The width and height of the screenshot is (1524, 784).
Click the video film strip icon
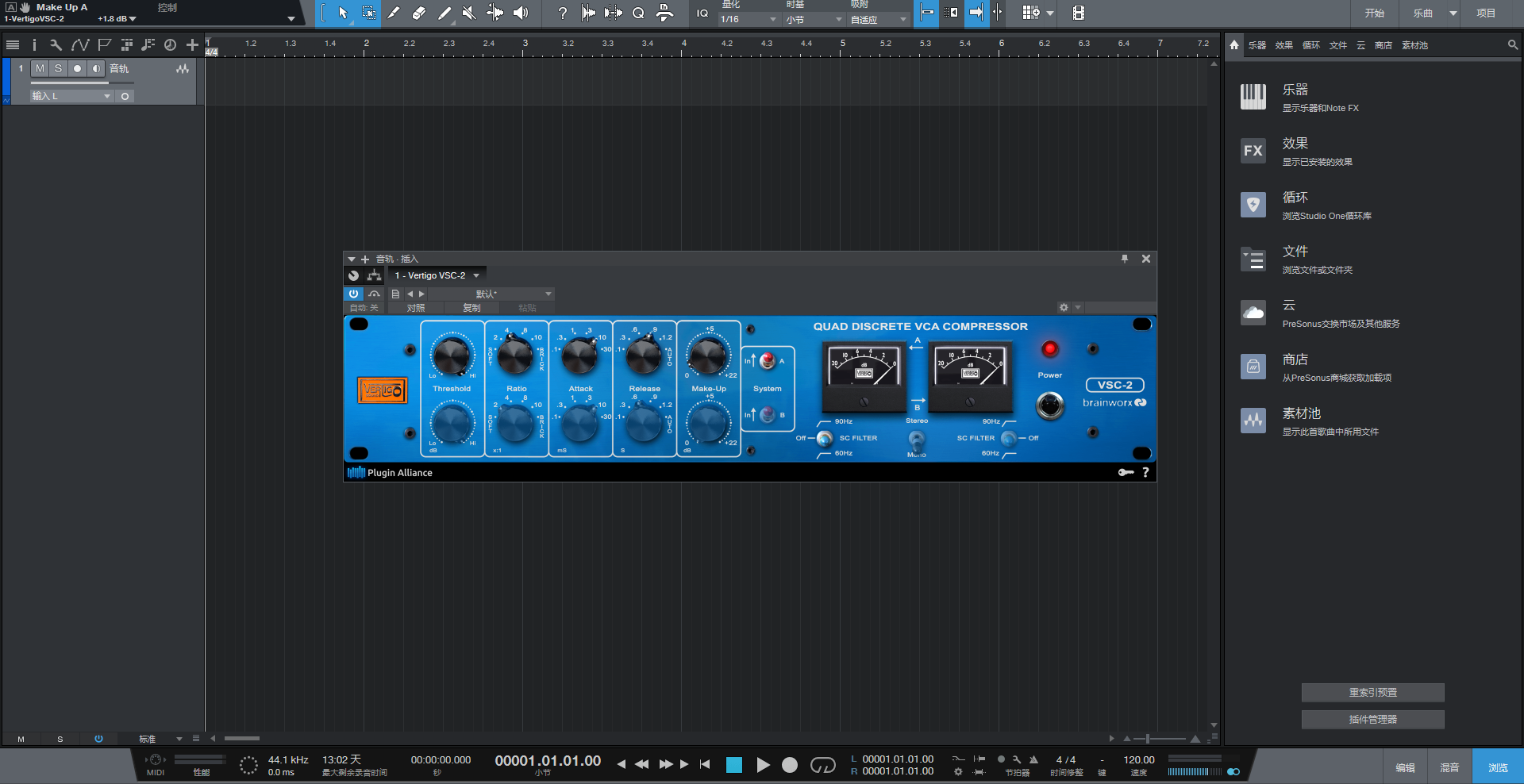(x=1078, y=13)
